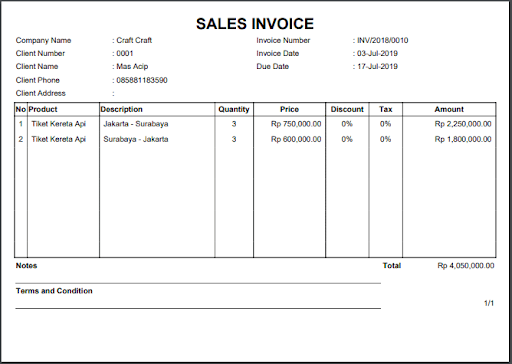Click the Client Number label

[x=40, y=53]
